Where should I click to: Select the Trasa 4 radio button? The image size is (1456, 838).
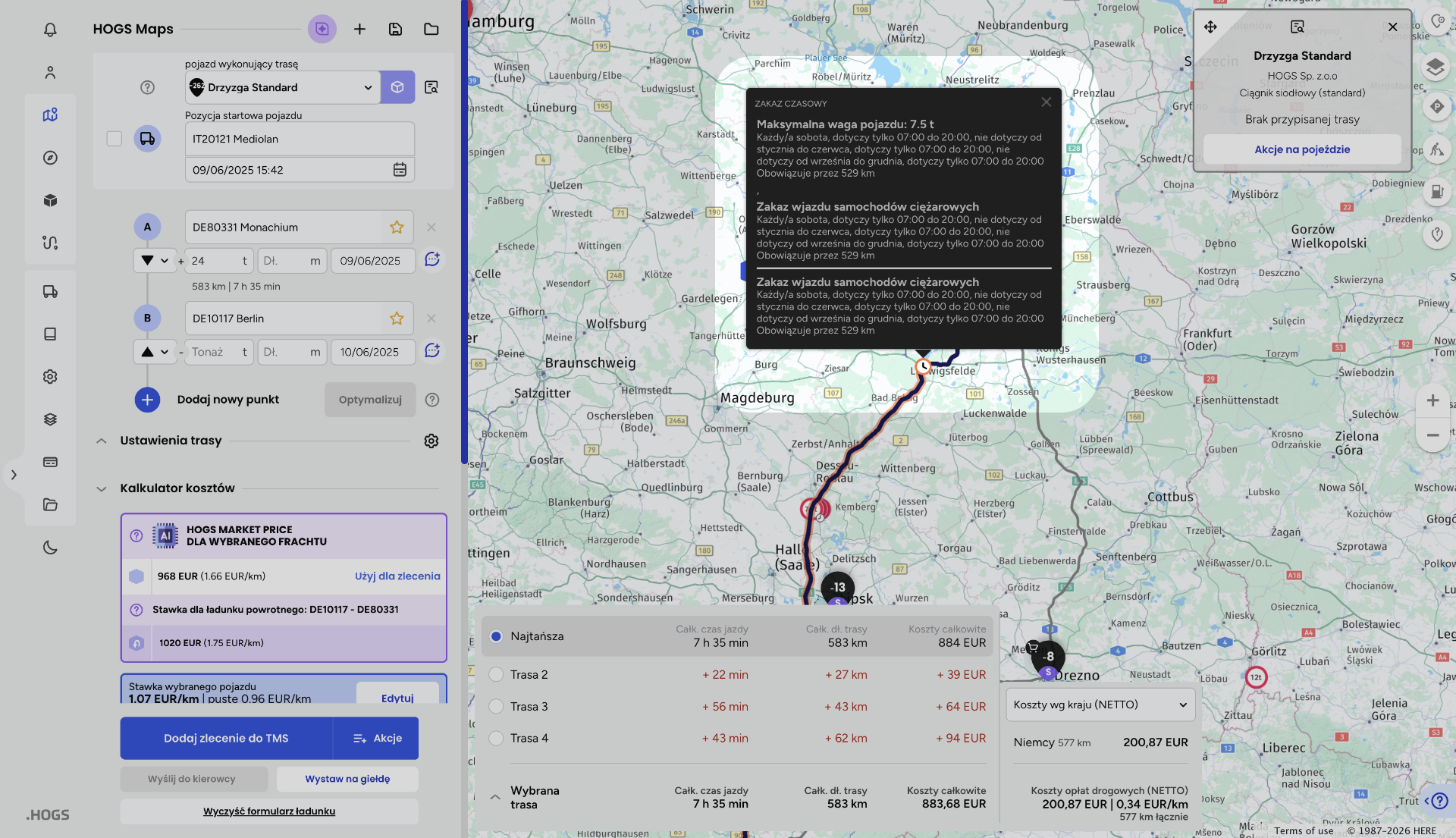496,738
